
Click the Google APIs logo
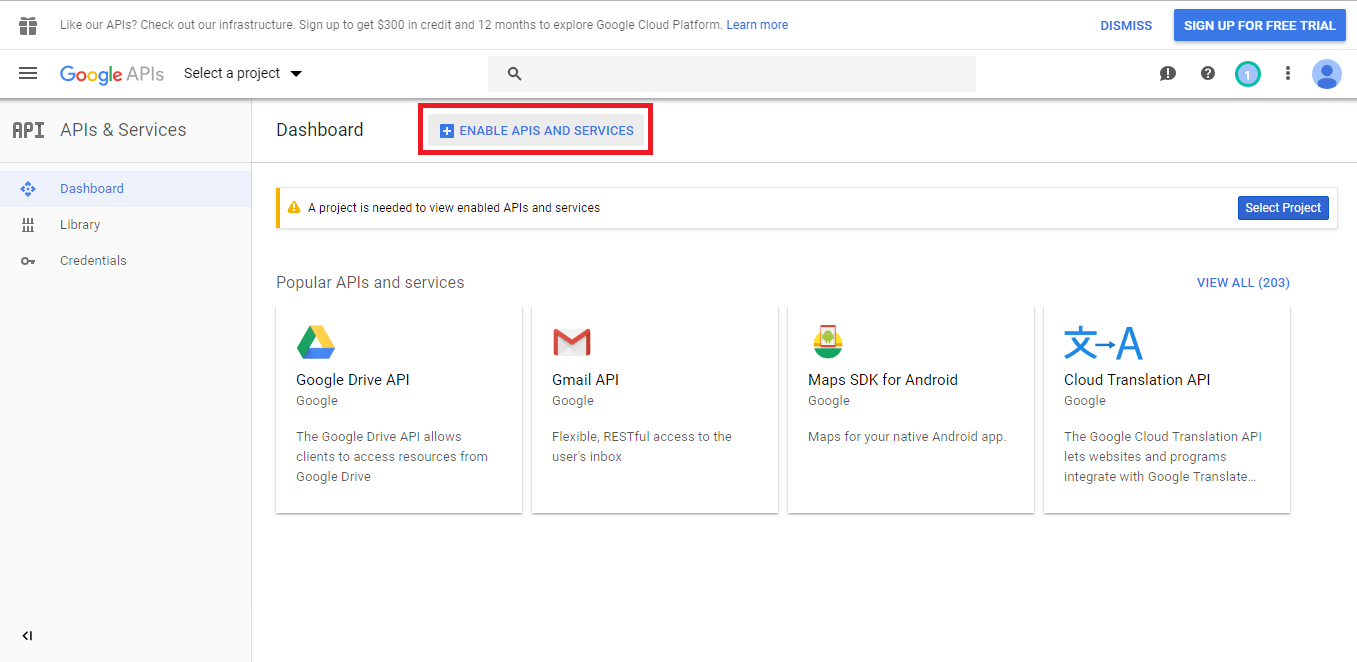[112, 74]
